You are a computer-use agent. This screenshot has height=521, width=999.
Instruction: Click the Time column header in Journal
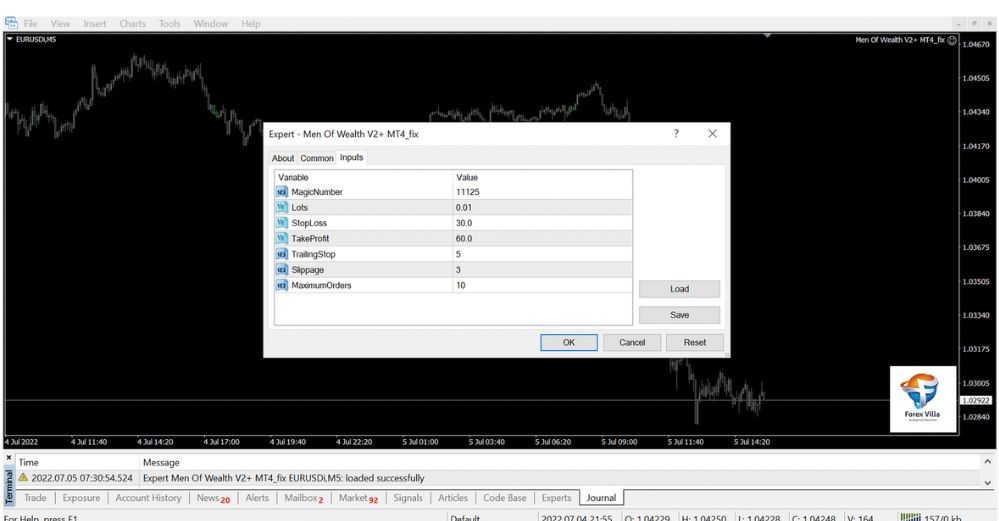coord(28,462)
